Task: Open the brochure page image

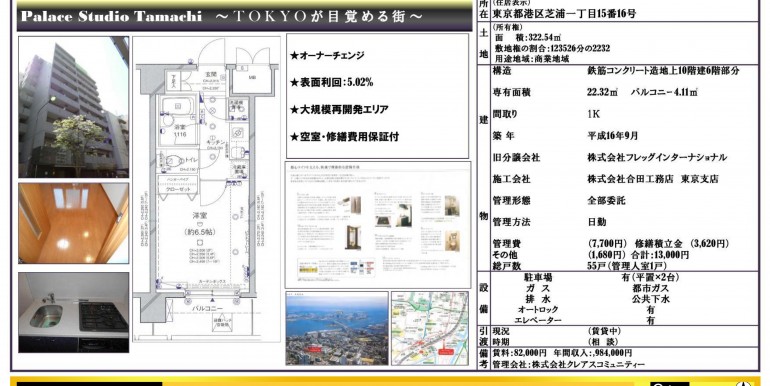Action: pyautogui.click(x=378, y=225)
